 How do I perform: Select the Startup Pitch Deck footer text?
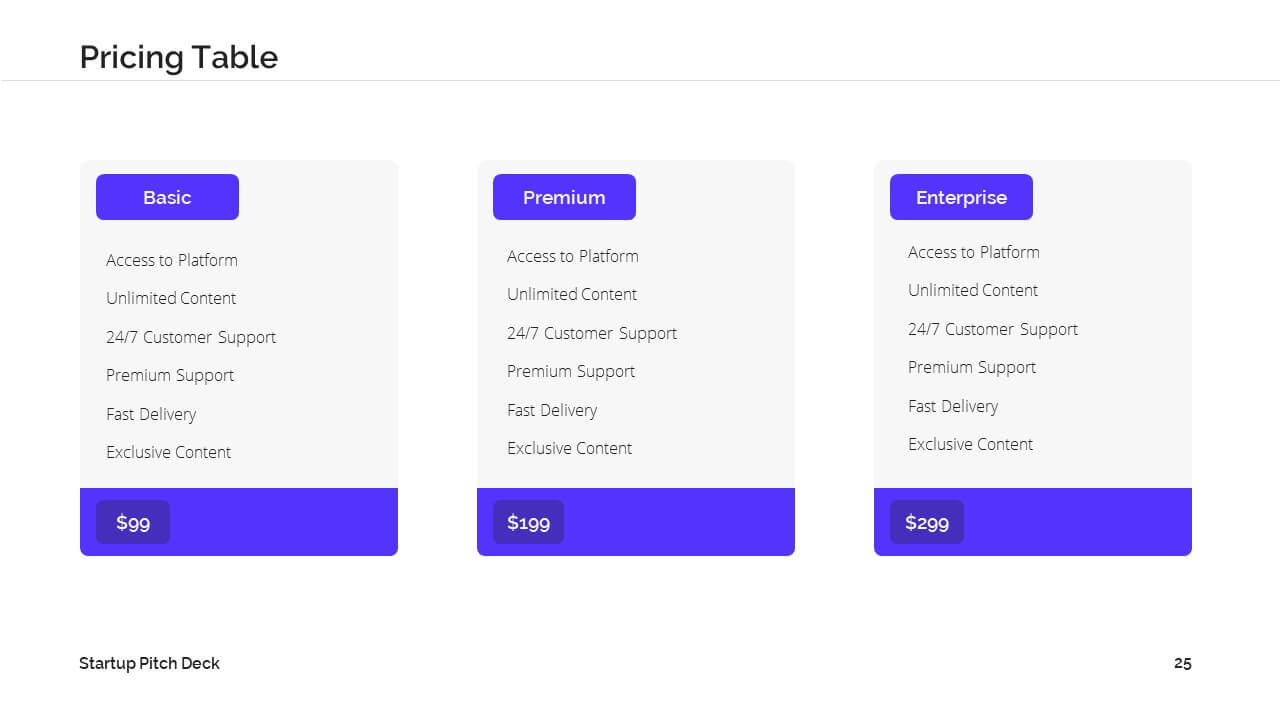click(150, 663)
